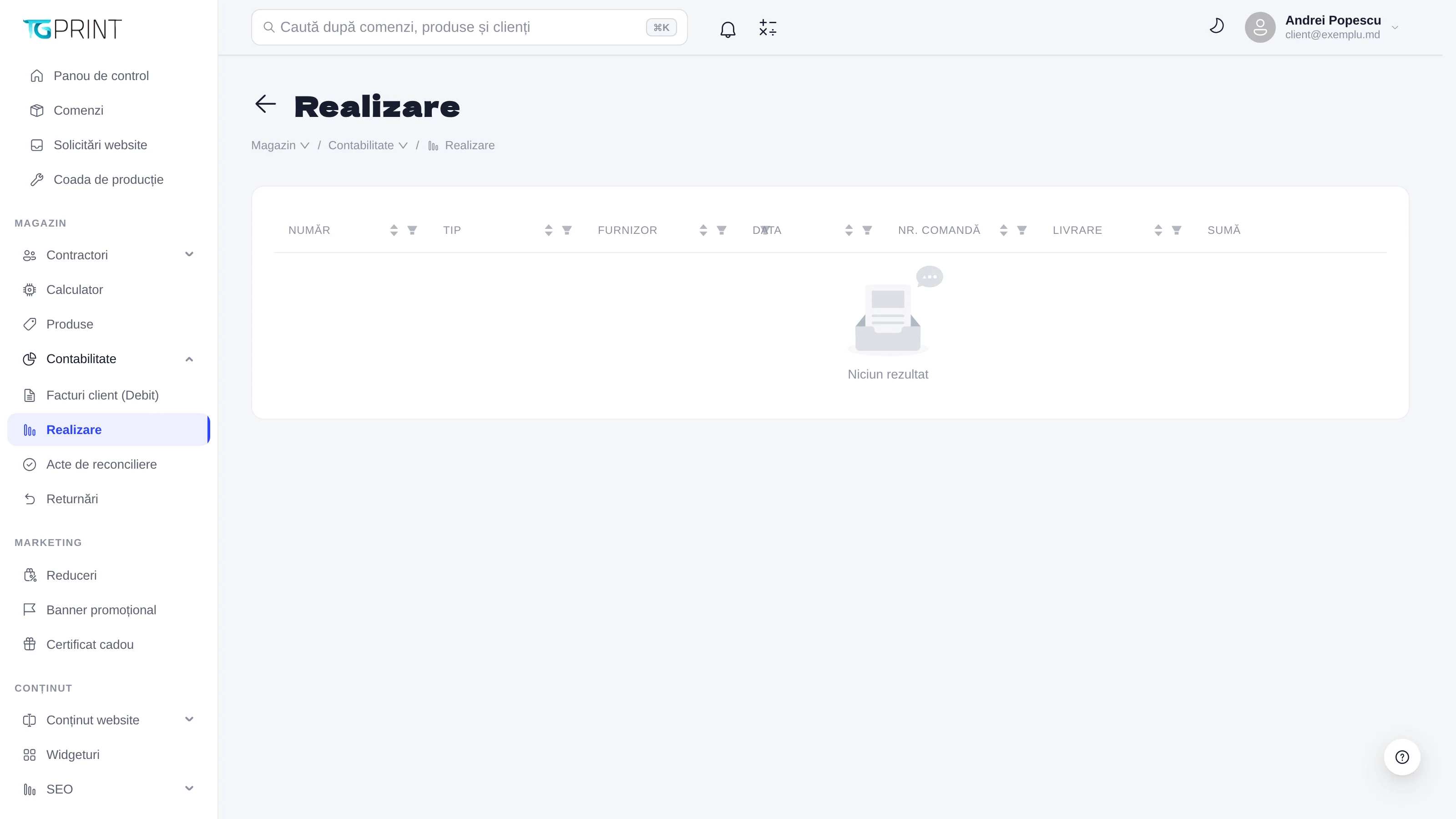Click the Realizare breadcrumb item
1456x819 pixels.
[x=461, y=145]
